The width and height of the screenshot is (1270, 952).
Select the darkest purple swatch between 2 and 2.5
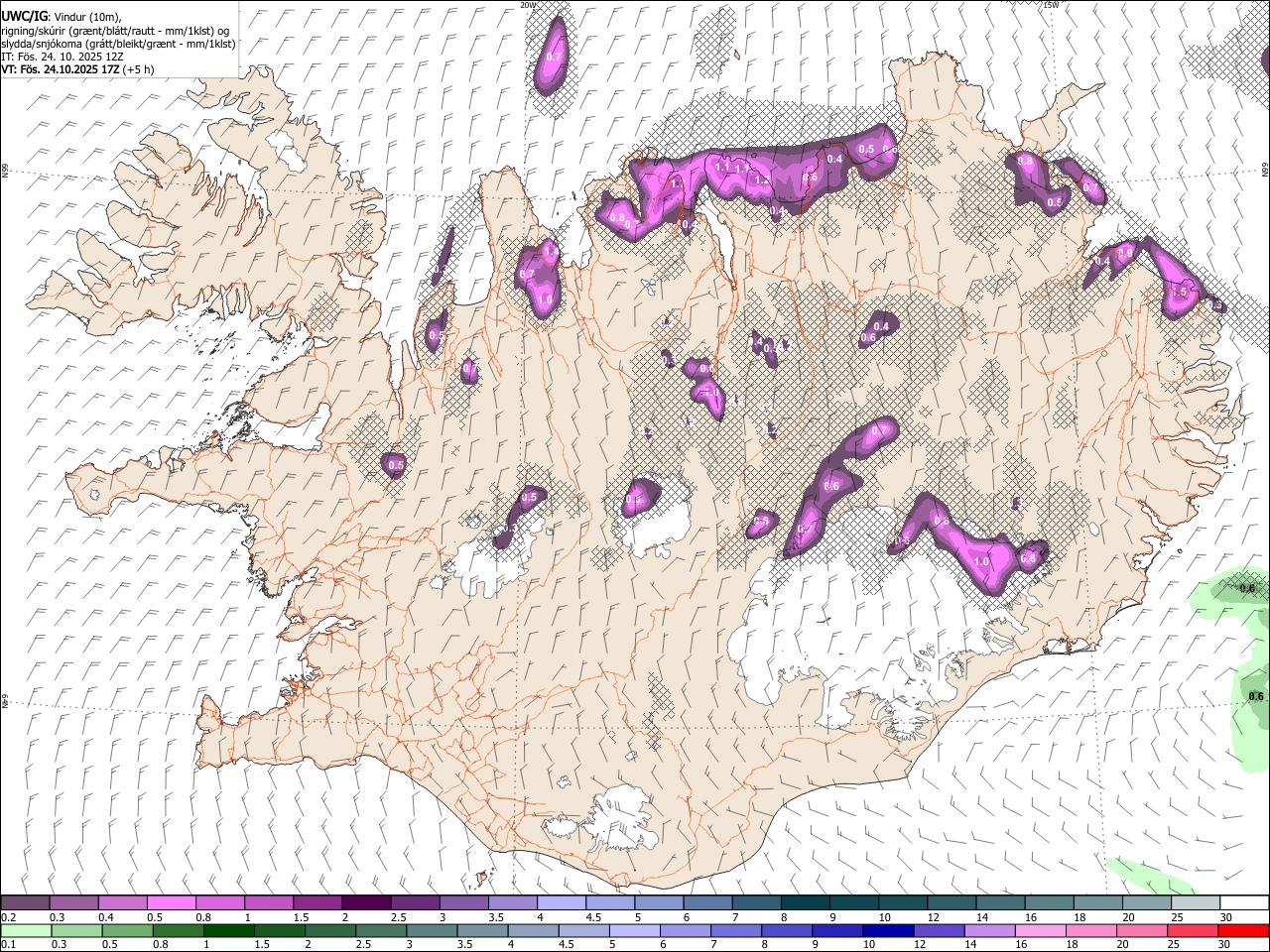(365, 903)
